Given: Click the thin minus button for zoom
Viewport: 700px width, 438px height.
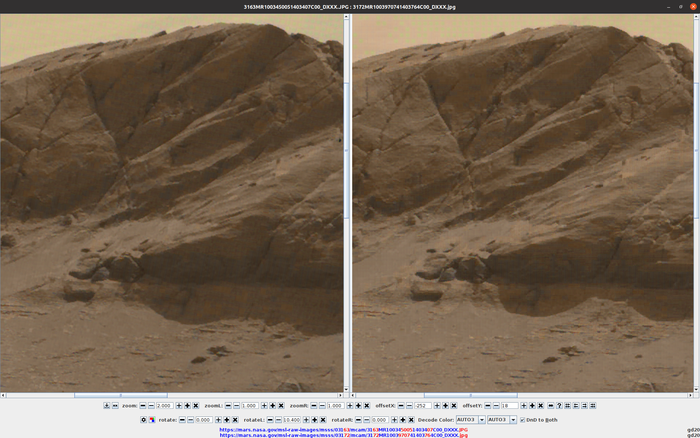Looking at the screenshot, I should point(151,405).
